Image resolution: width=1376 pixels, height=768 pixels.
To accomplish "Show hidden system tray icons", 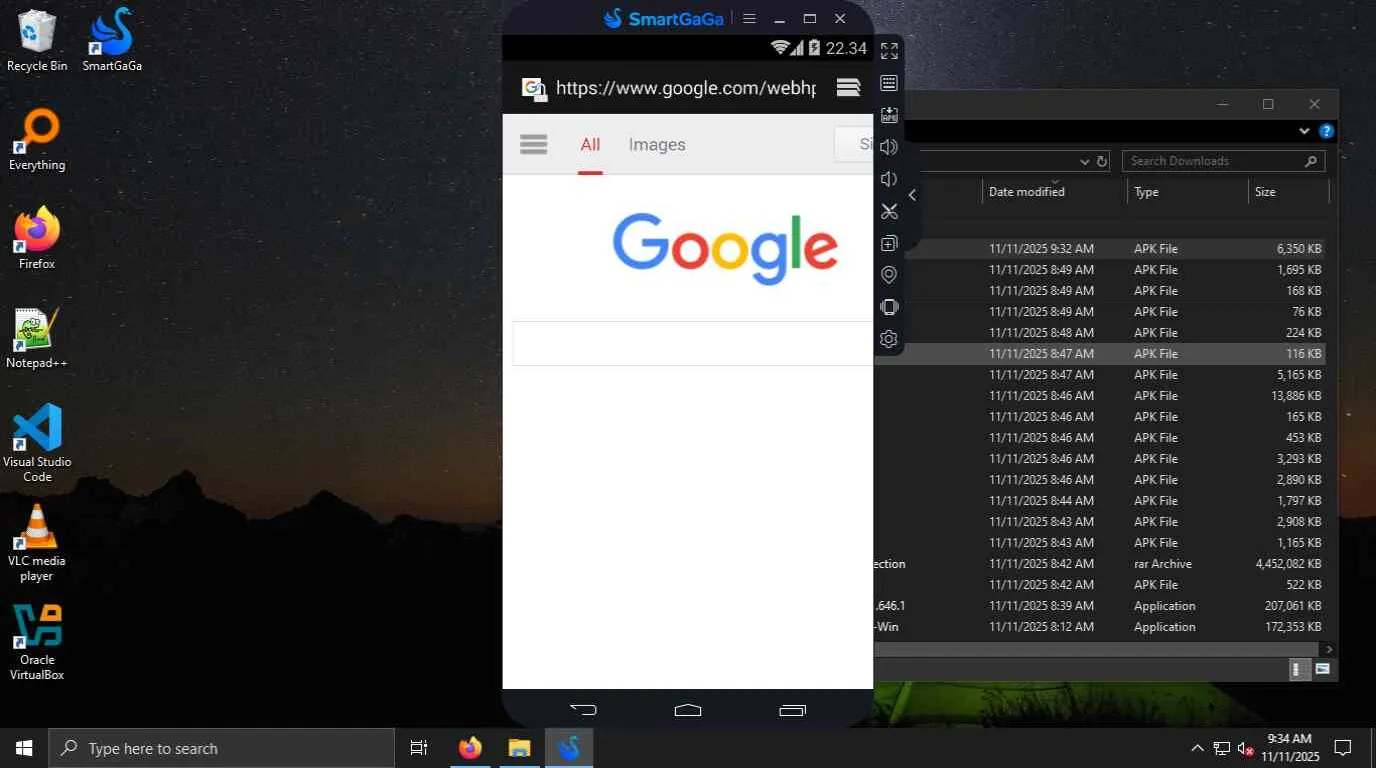I will tap(1197, 748).
